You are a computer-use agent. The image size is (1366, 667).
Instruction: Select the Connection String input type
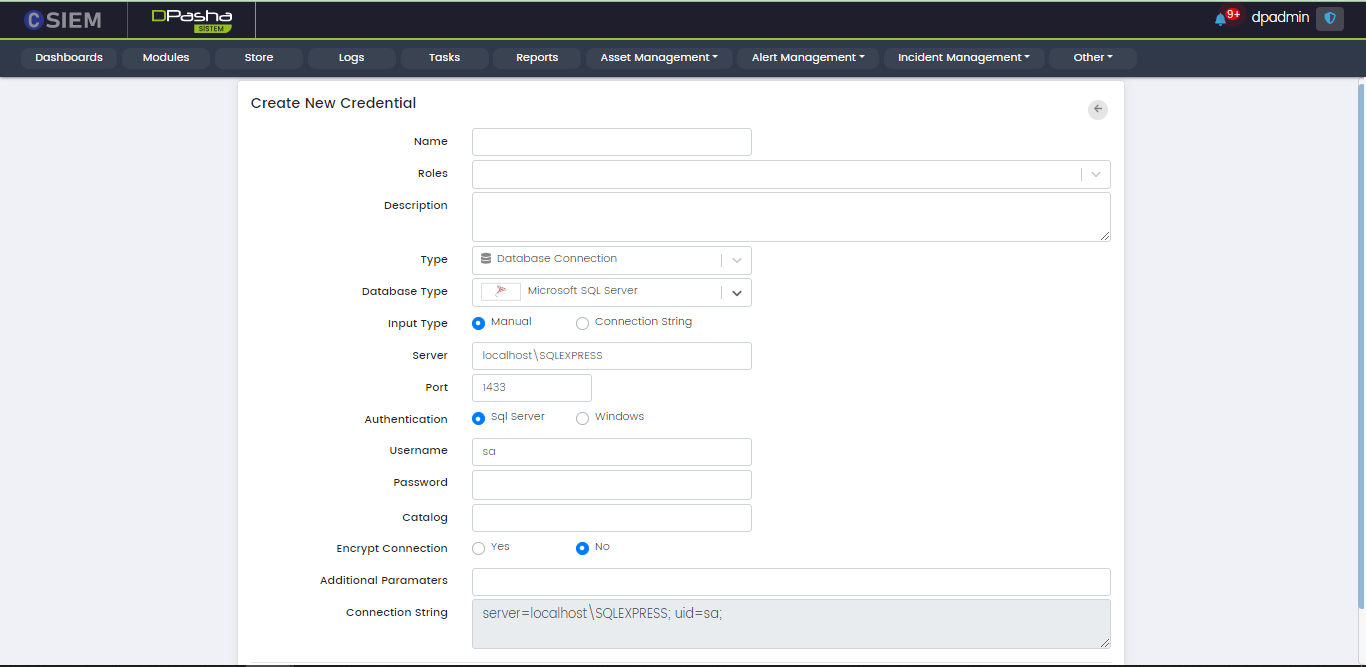click(x=582, y=323)
